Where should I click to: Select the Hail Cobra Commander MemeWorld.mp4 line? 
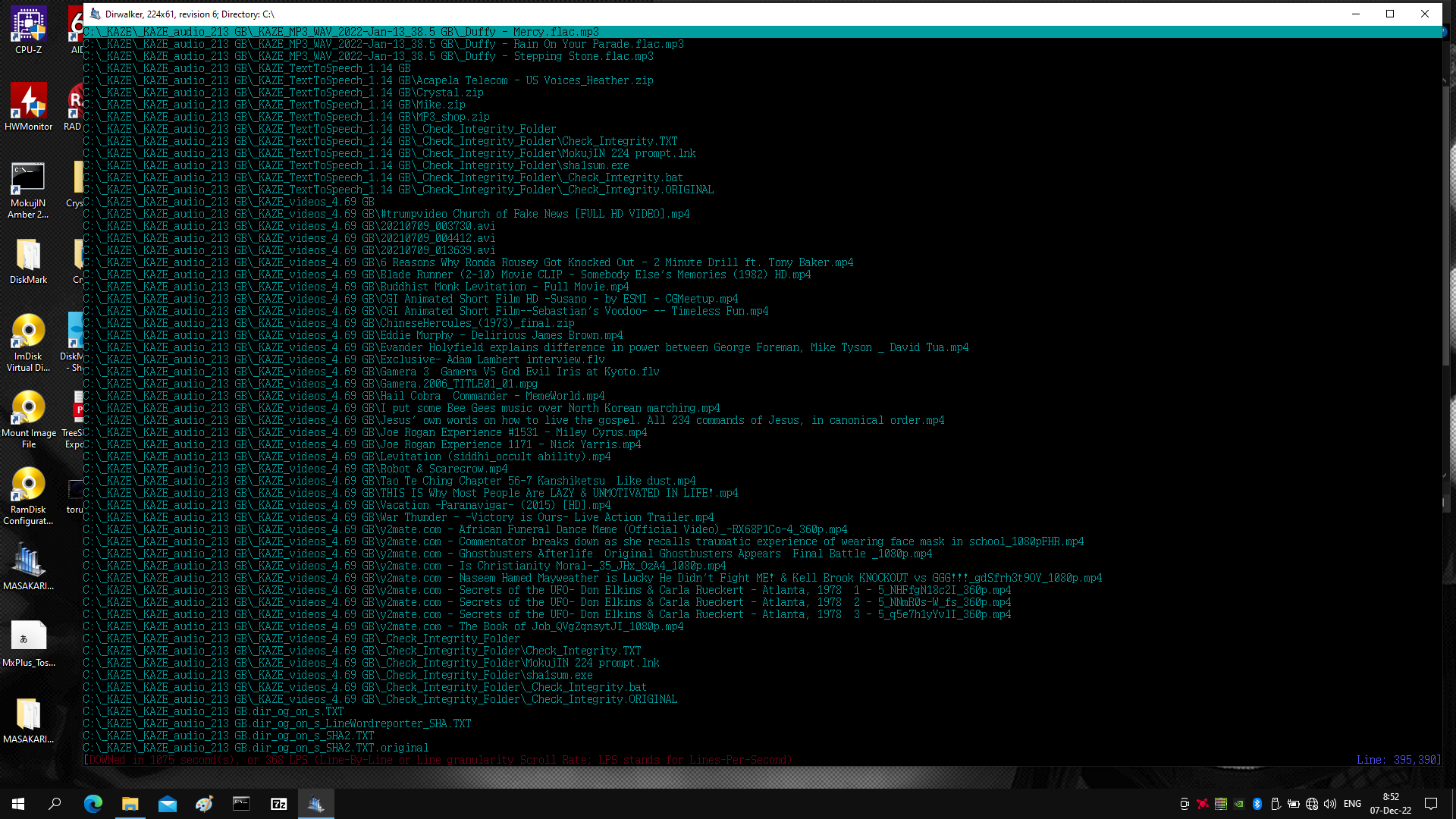pyautogui.click(x=344, y=396)
